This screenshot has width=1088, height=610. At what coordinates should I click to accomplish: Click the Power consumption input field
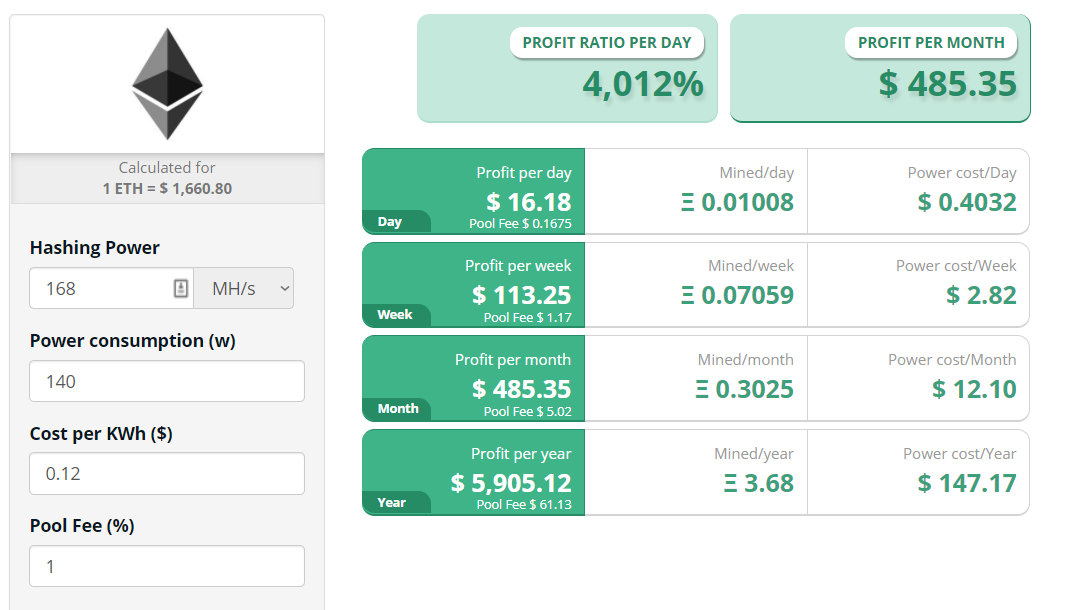coord(167,381)
